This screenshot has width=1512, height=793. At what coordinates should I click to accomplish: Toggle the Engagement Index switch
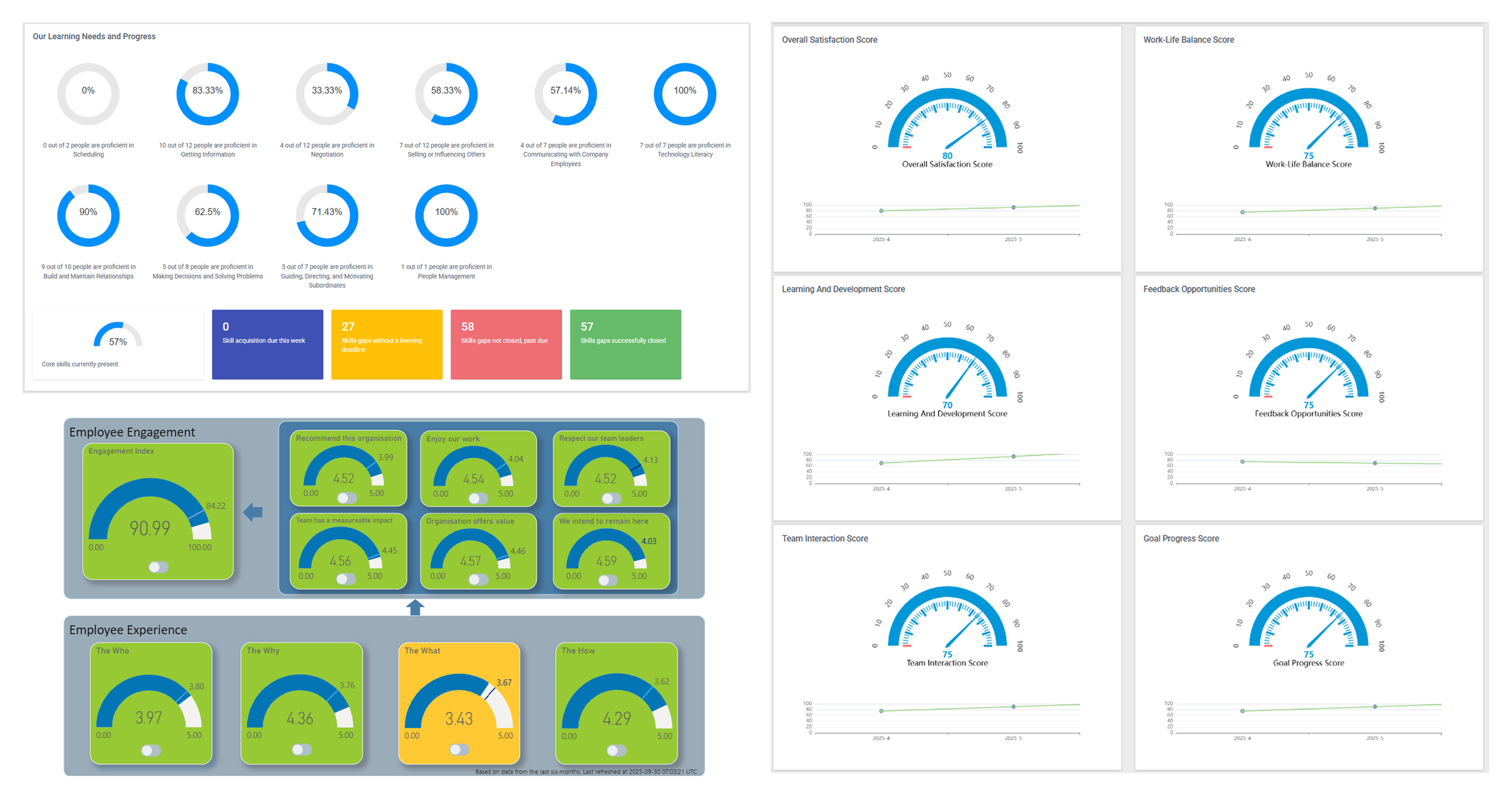click(x=158, y=567)
